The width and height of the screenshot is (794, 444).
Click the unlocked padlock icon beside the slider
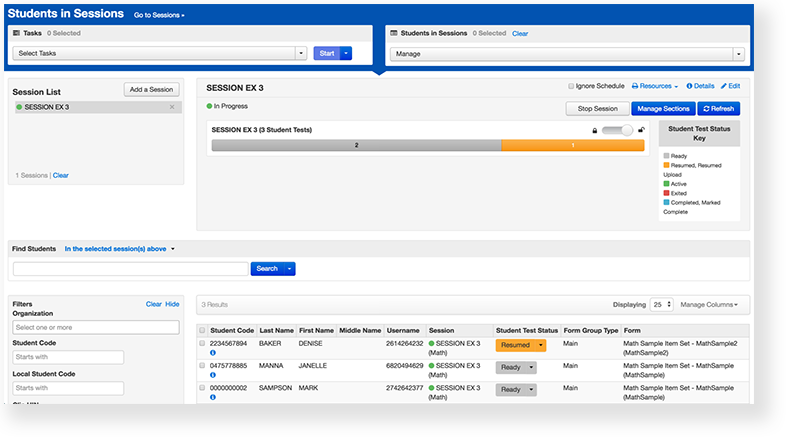tap(641, 130)
